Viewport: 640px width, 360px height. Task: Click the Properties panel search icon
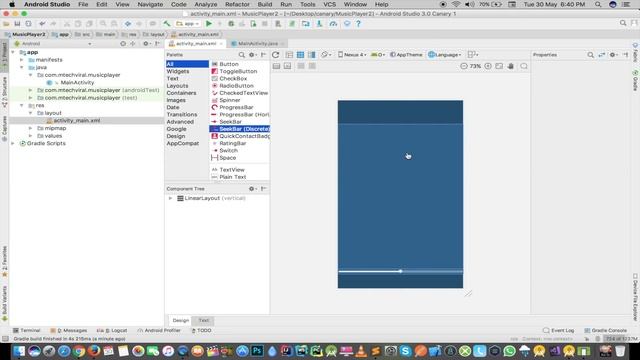pos(590,55)
